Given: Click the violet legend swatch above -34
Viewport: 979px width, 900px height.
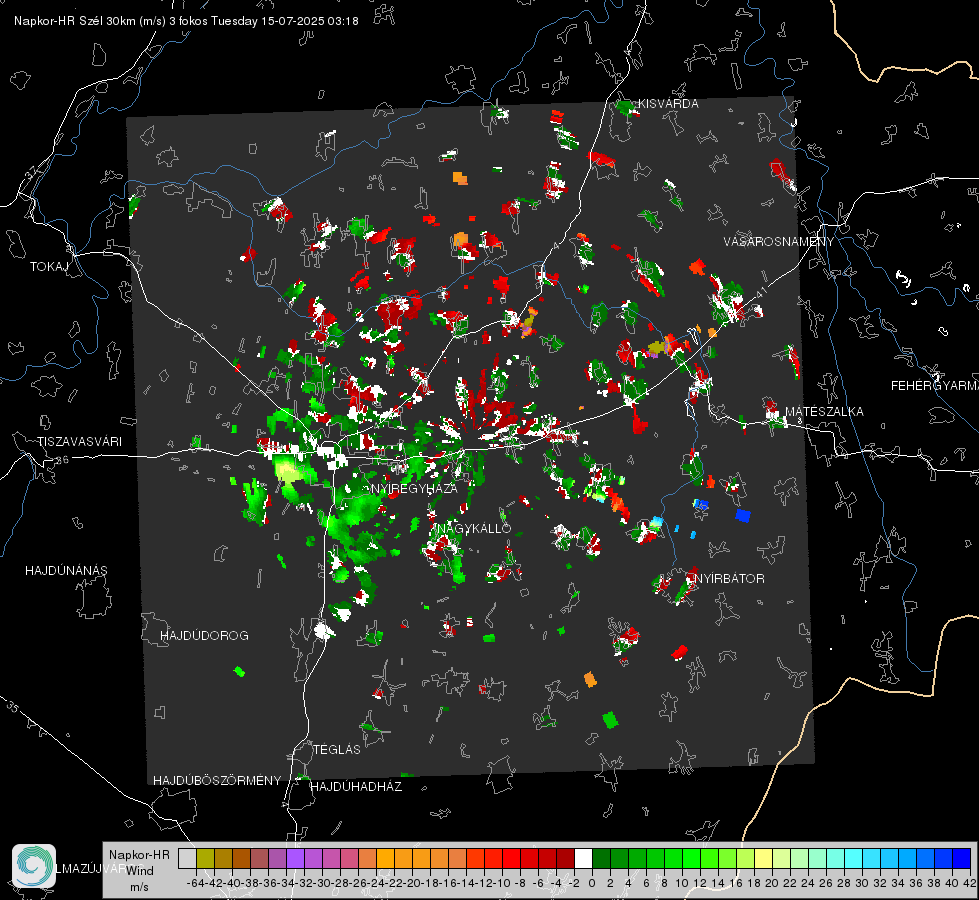Looking at the screenshot, I should pyautogui.click(x=295, y=858).
